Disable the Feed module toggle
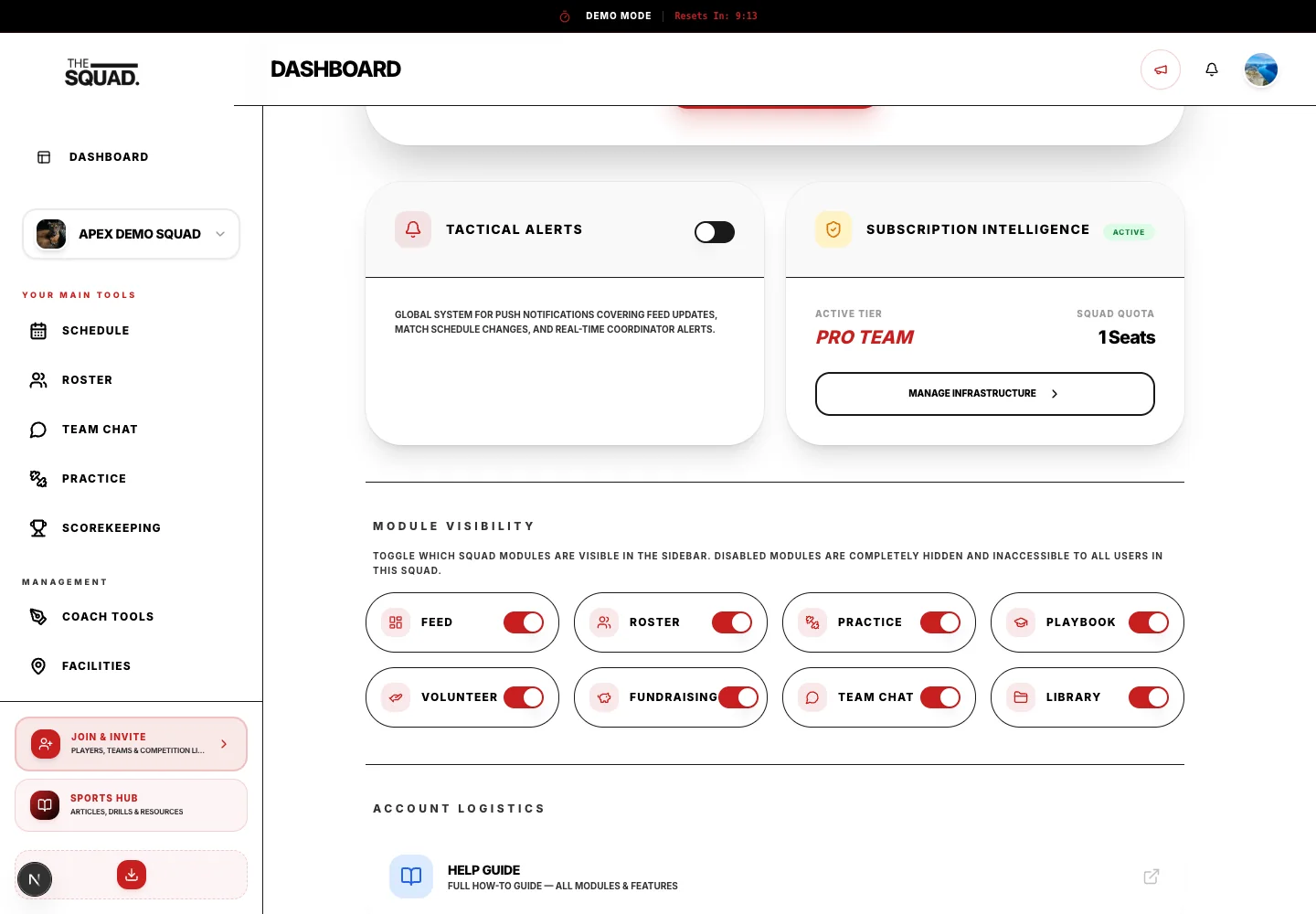Image resolution: width=1316 pixels, height=914 pixels. pos(524,622)
